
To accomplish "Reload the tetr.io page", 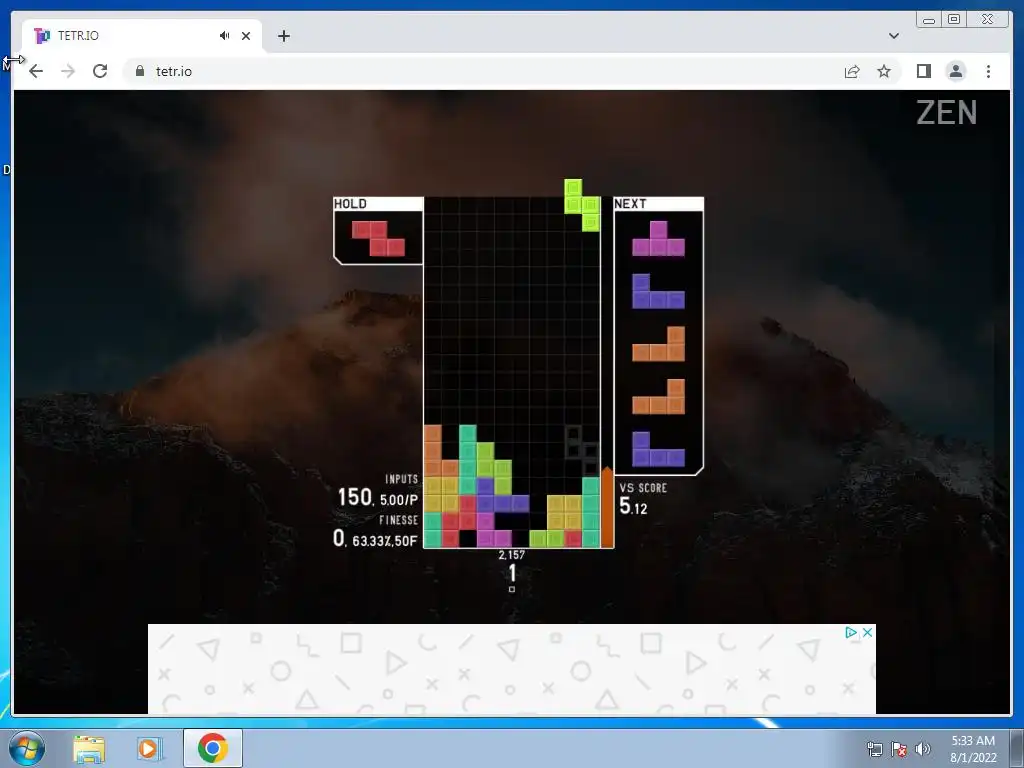I will click(x=100, y=71).
